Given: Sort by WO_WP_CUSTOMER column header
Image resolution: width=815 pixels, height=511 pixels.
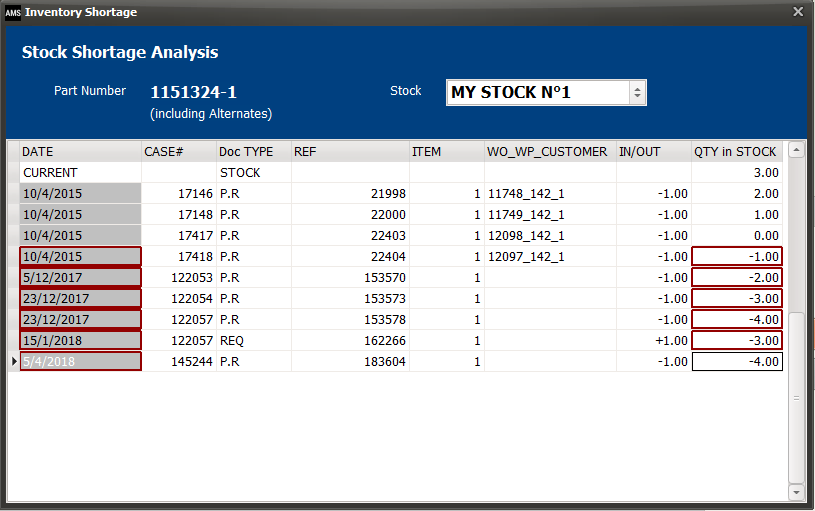Looking at the screenshot, I should pos(550,151).
